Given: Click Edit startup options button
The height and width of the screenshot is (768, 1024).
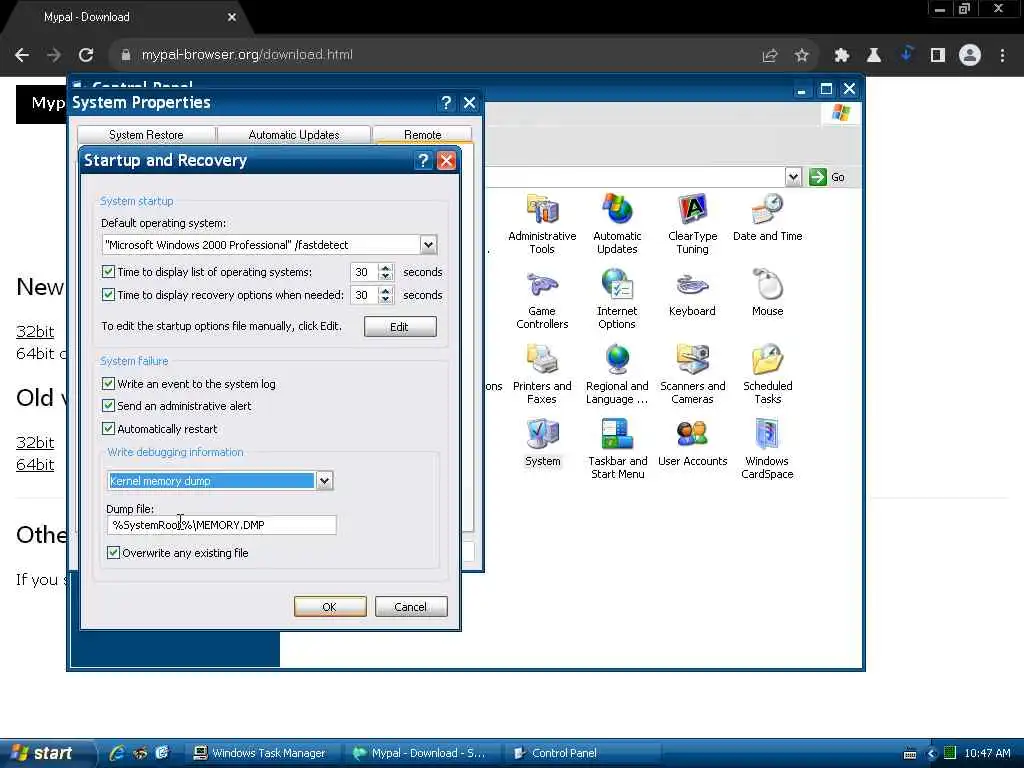Looking at the screenshot, I should (x=400, y=327).
